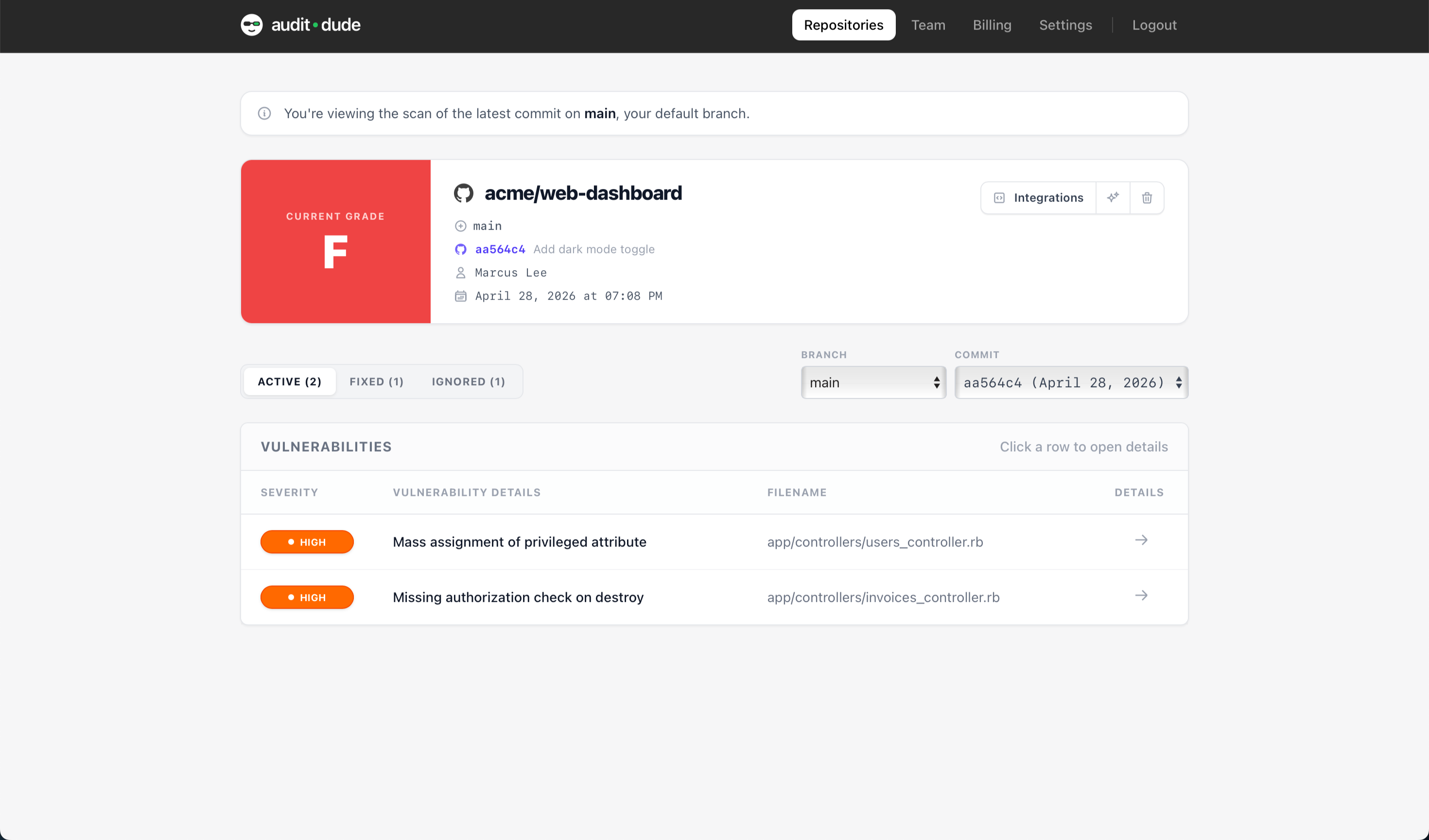Click the Marcus Lee author name
This screenshot has height=840, width=1429.
[510, 273]
